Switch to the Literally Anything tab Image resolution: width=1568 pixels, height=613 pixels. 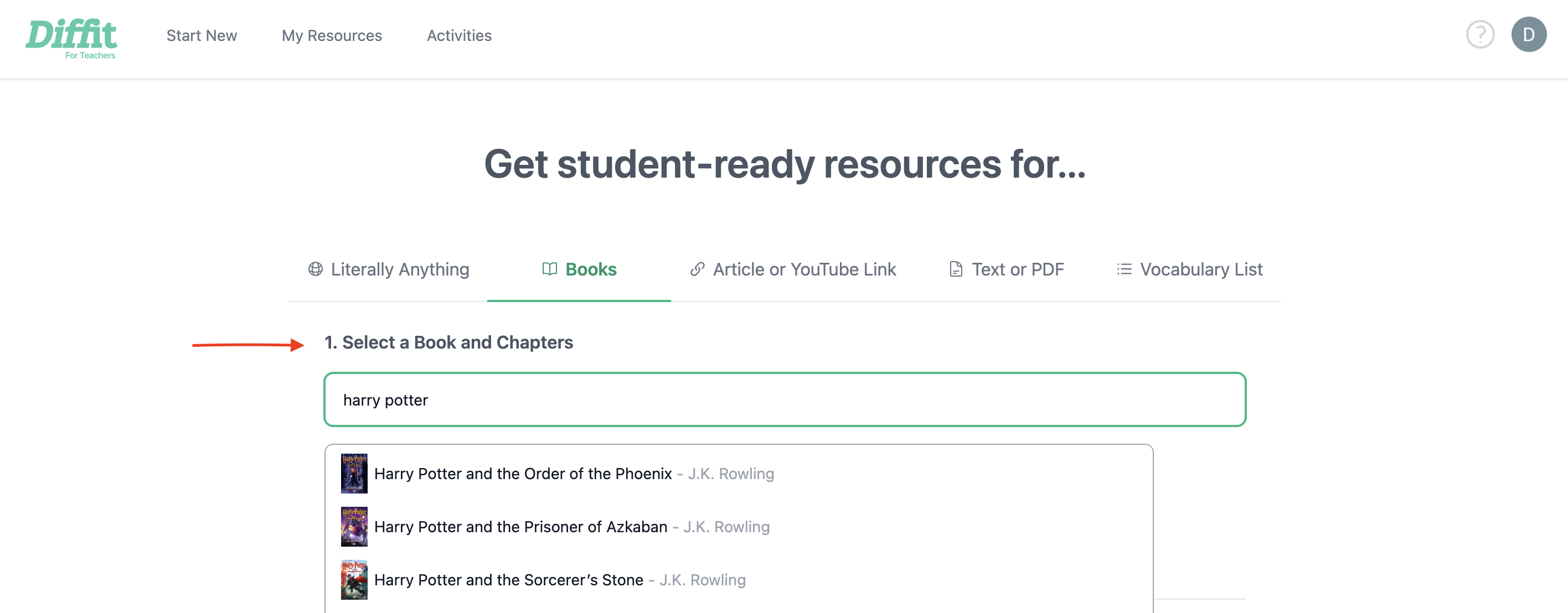click(x=388, y=269)
